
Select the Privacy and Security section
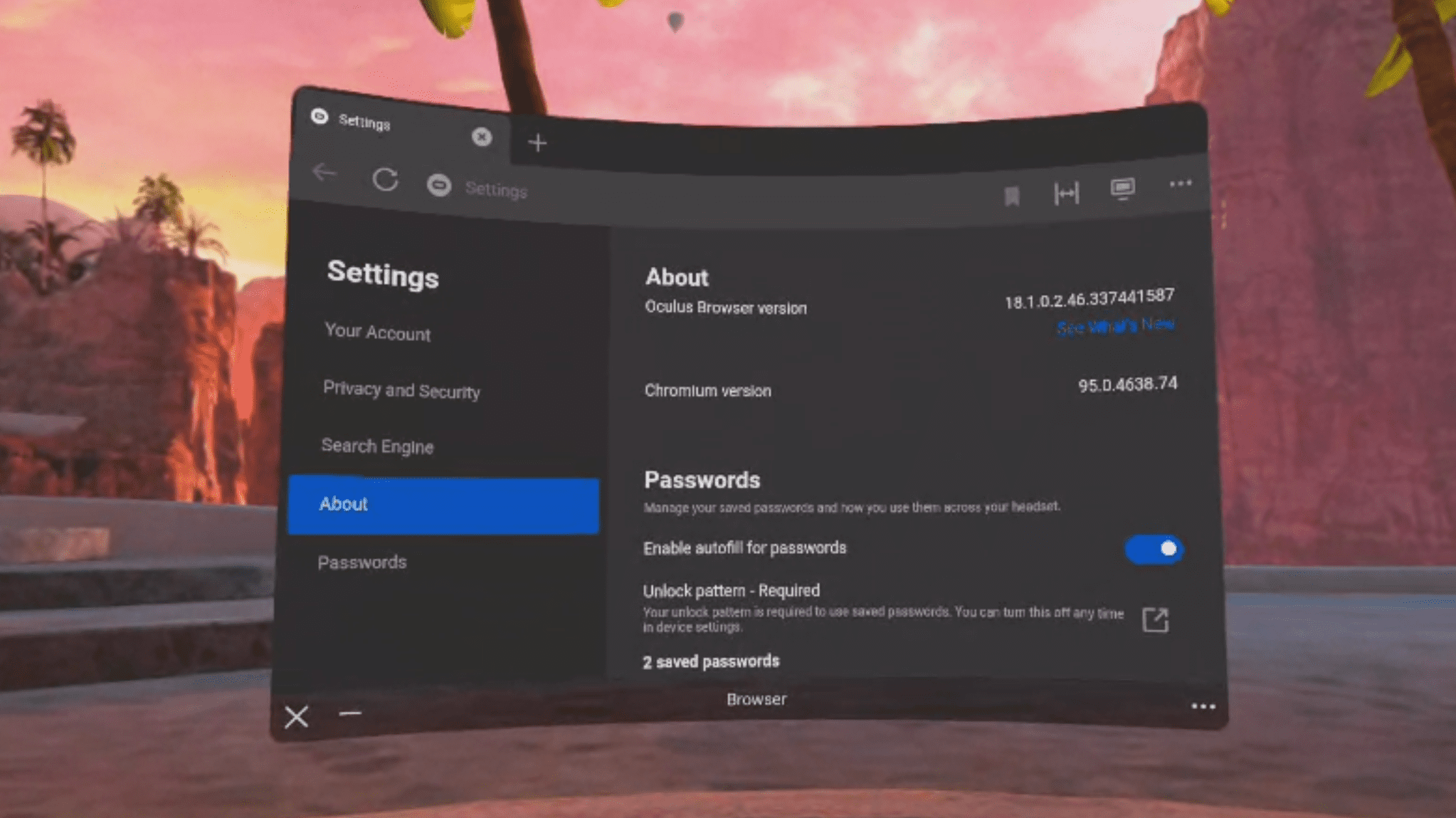coord(401,390)
